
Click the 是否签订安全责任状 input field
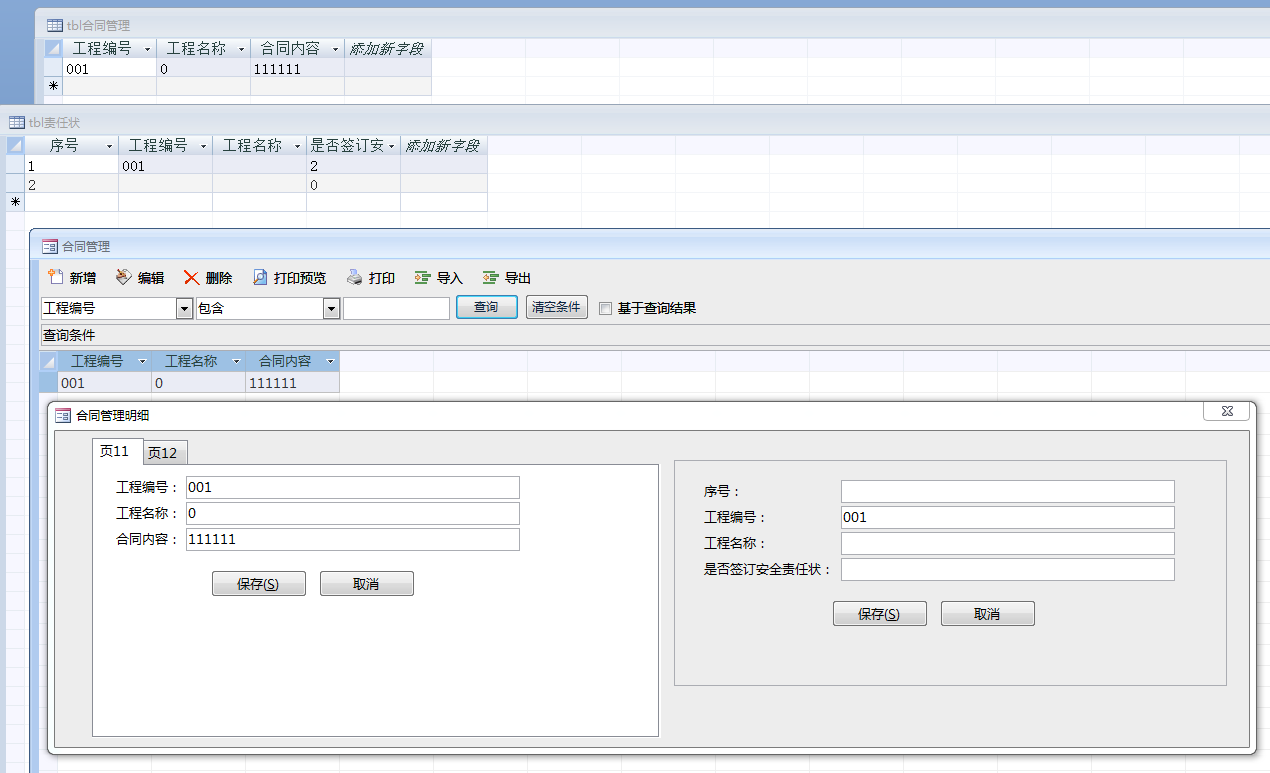1007,569
